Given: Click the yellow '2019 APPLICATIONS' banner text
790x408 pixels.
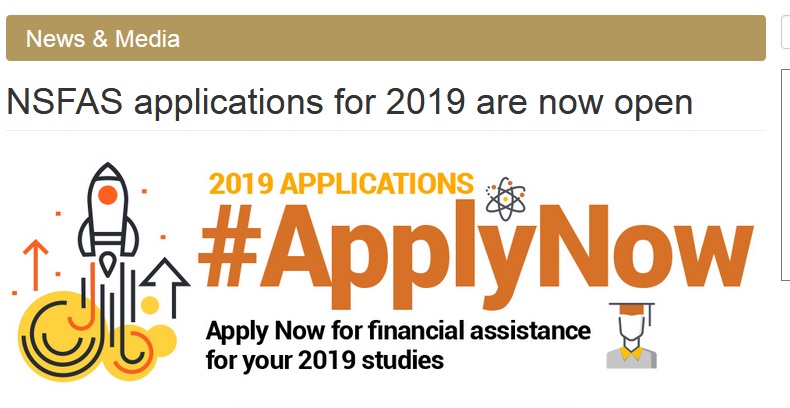Looking at the screenshot, I should 341,184.
